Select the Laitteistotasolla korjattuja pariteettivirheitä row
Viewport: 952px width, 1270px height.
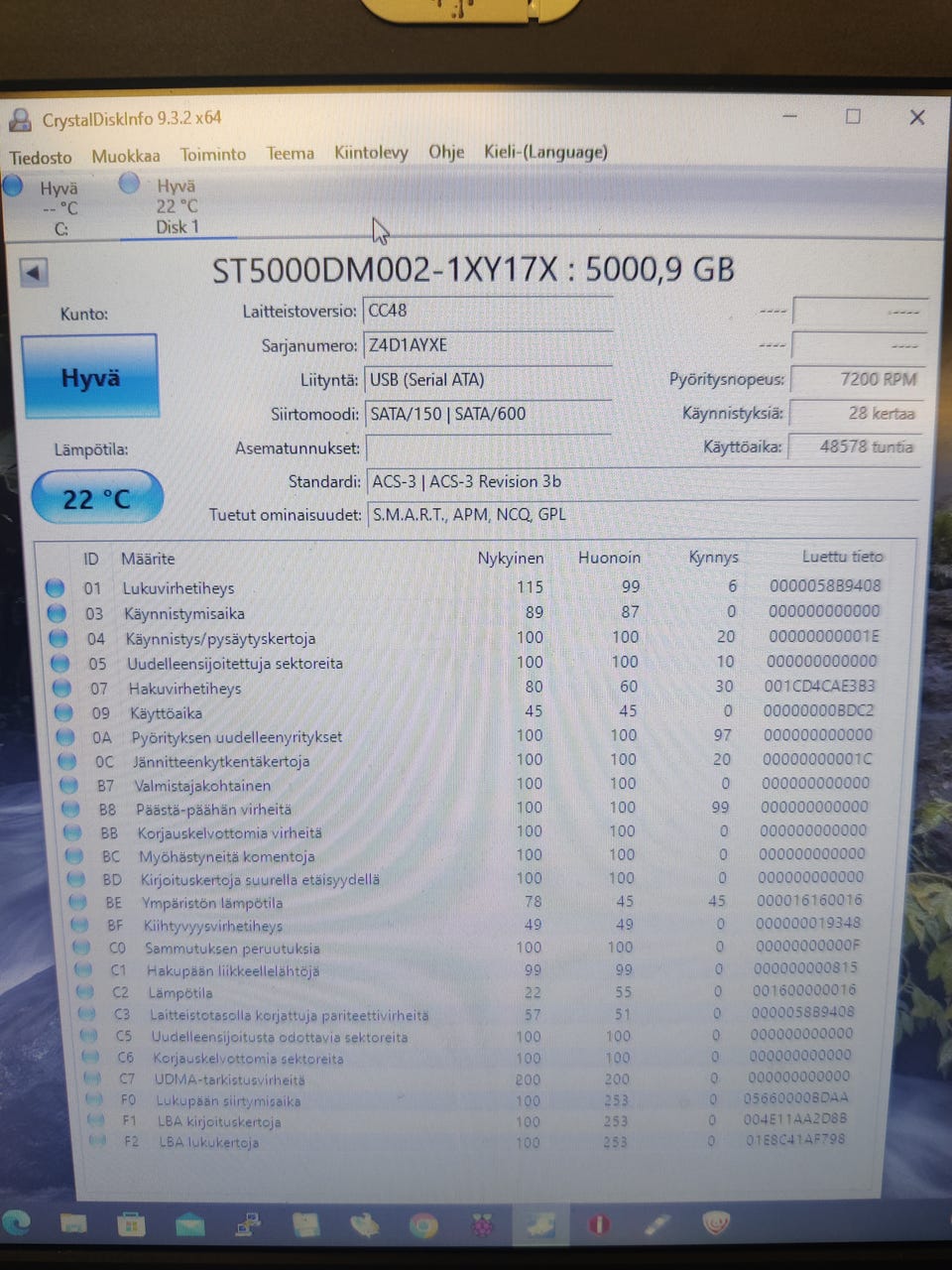(290, 1016)
